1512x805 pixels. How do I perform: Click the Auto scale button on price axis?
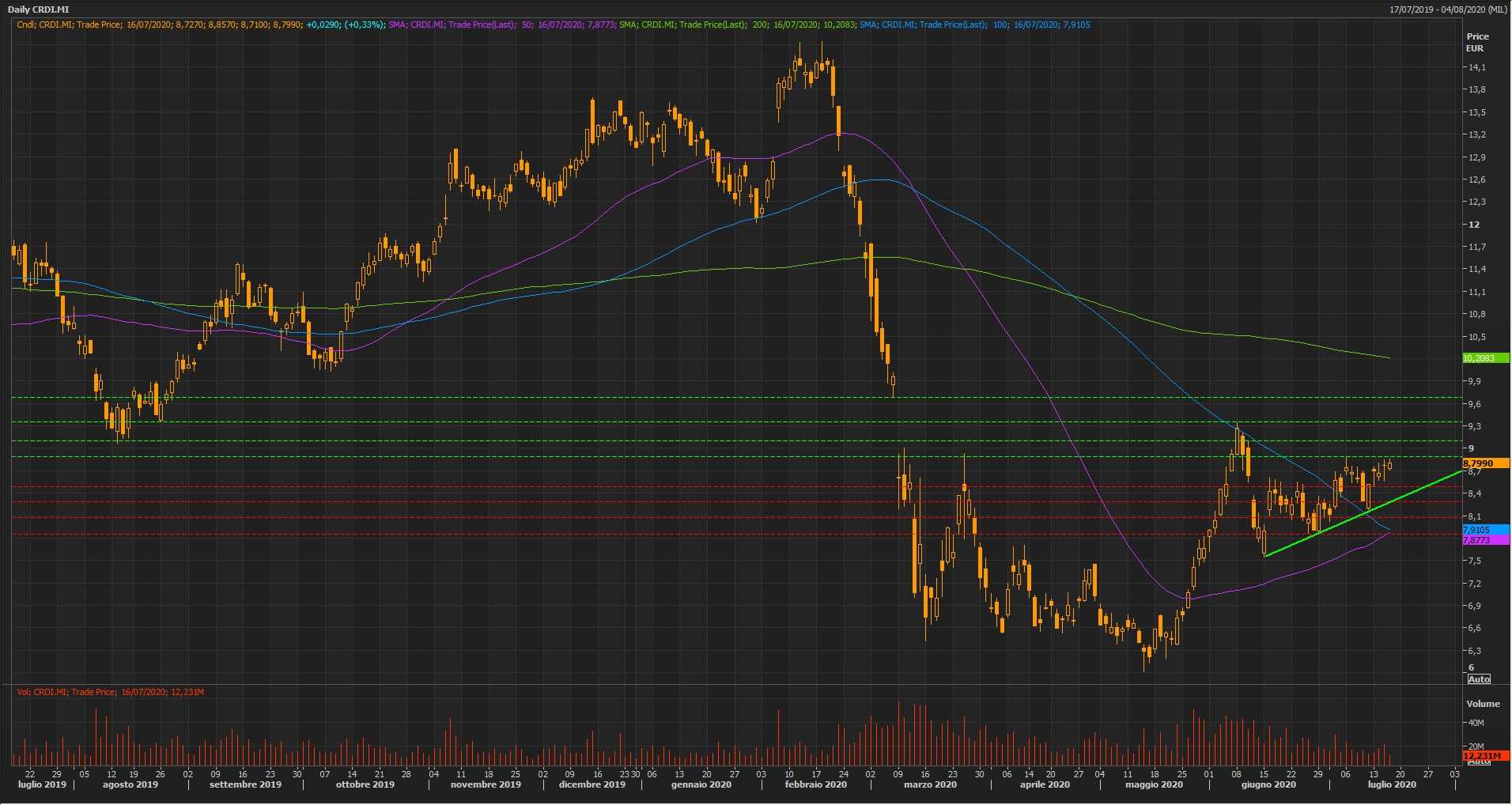coord(1478,679)
